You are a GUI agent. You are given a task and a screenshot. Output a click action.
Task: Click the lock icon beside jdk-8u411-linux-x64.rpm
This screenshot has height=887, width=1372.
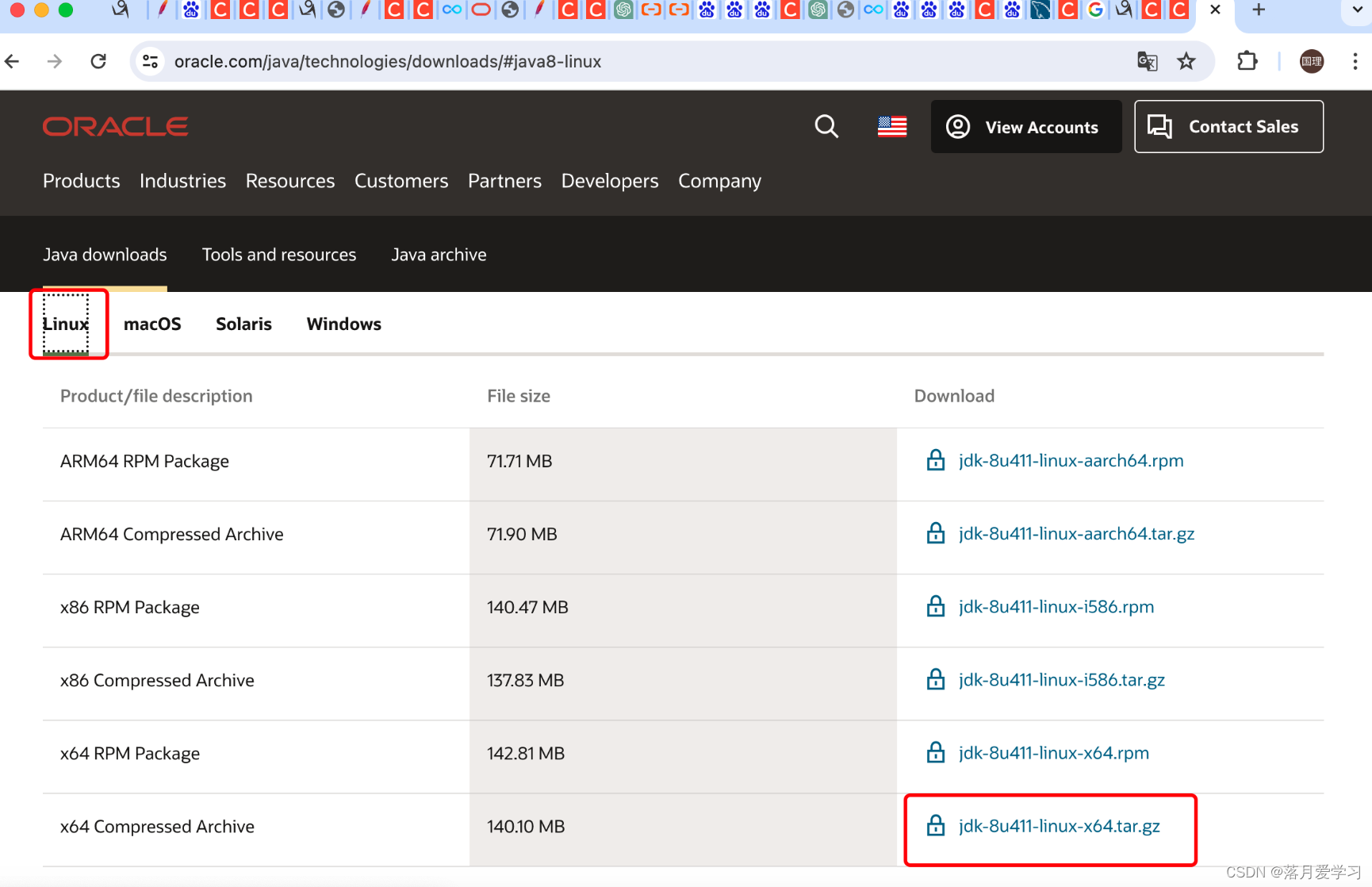[936, 752]
